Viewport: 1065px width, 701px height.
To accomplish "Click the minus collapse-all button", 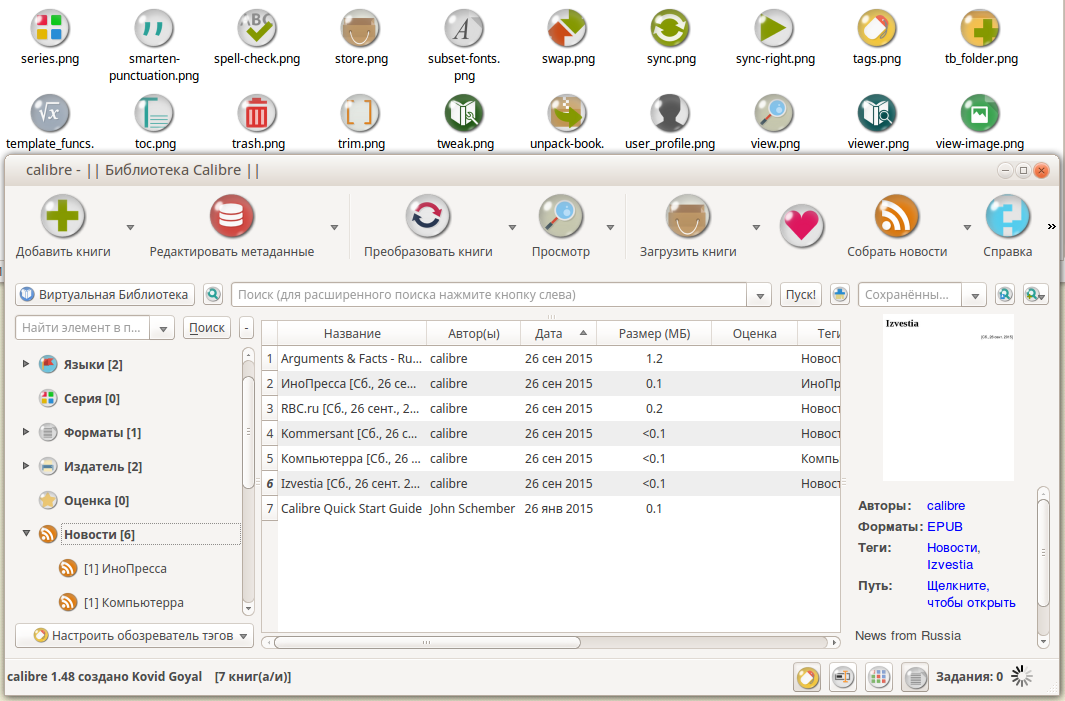I will click(x=247, y=327).
